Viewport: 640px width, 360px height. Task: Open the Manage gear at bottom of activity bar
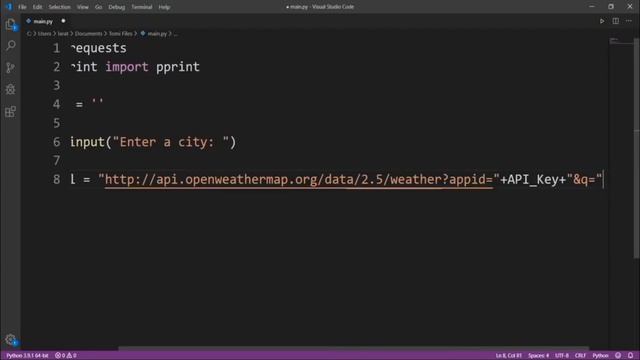point(11,340)
